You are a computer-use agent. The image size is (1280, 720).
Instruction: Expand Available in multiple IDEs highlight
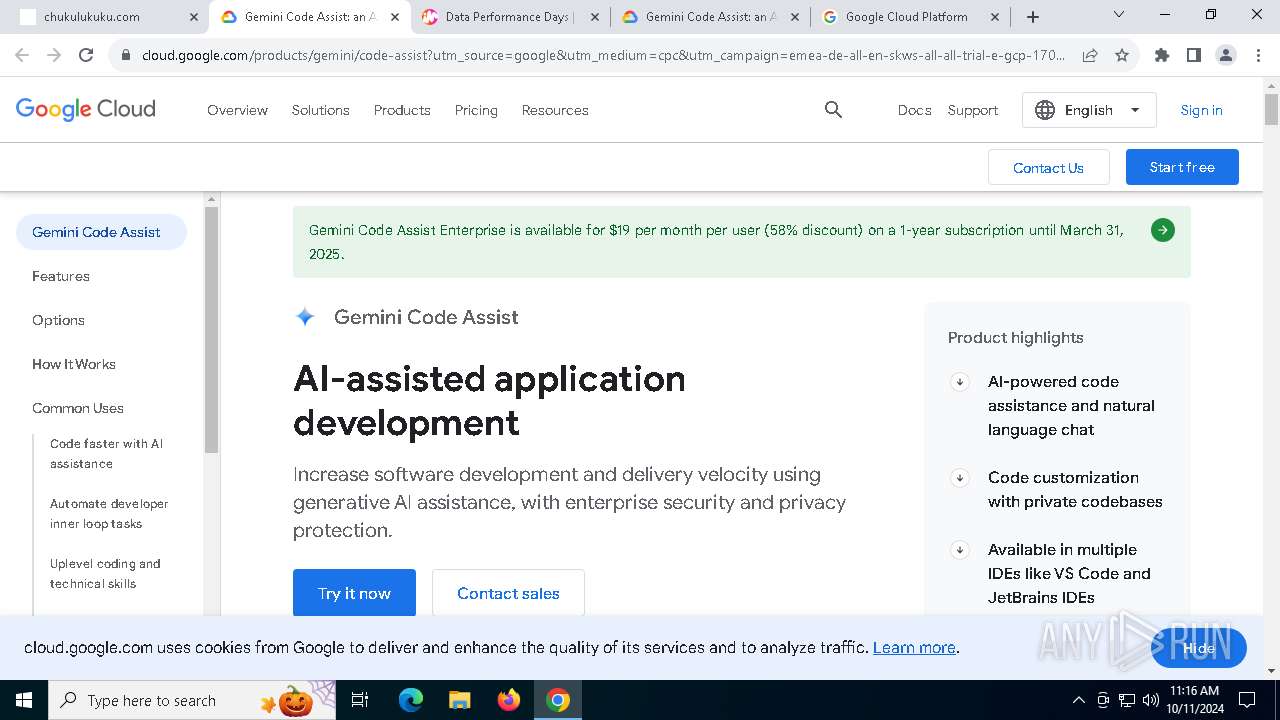click(x=959, y=550)
